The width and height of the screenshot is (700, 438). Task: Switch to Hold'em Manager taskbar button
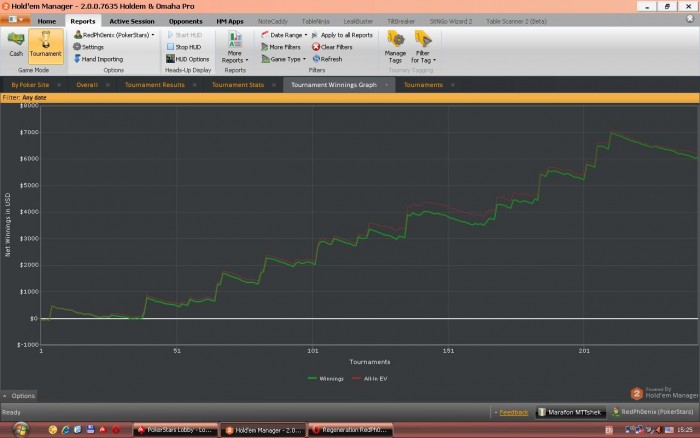pos(263,430)
